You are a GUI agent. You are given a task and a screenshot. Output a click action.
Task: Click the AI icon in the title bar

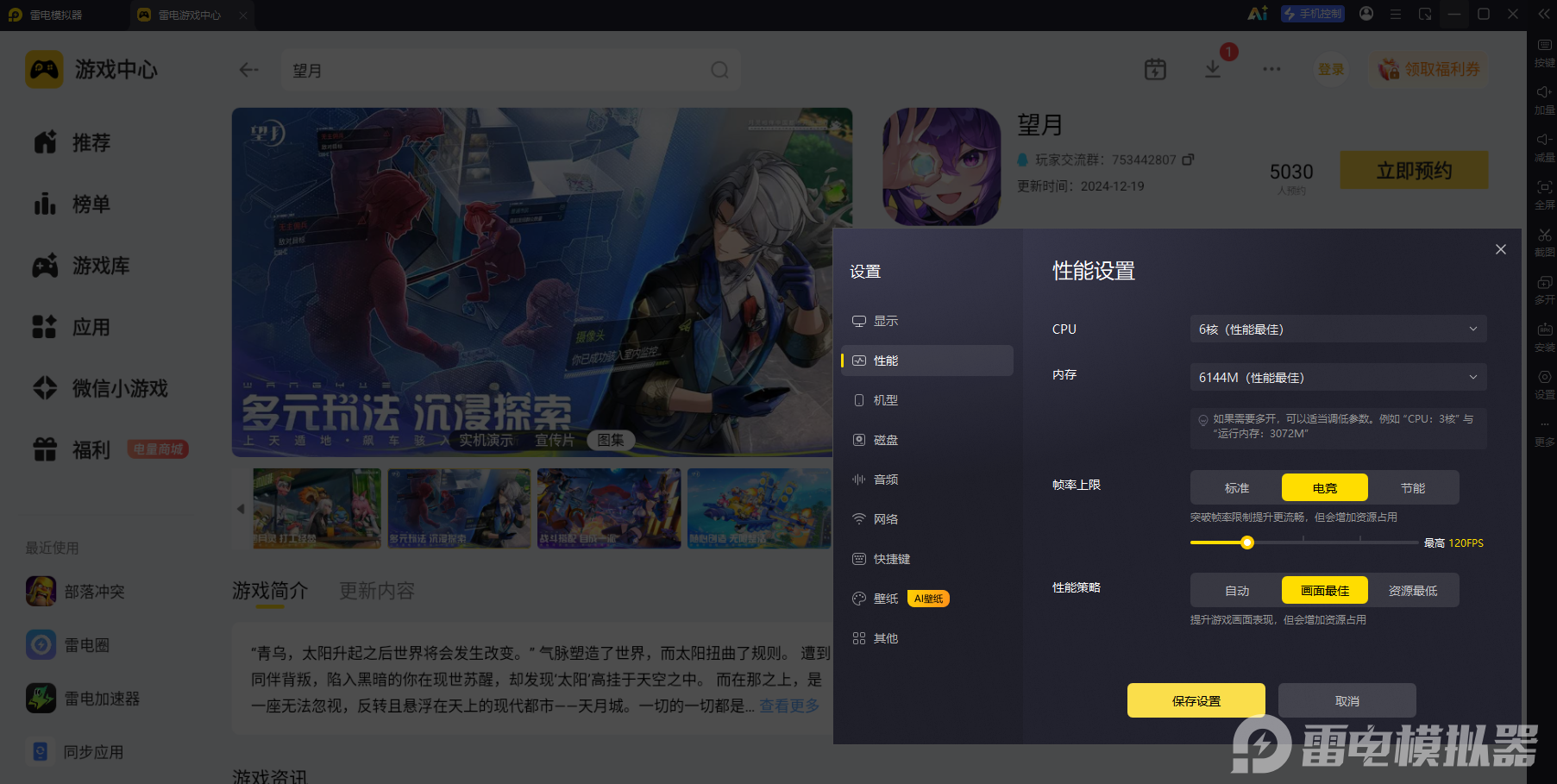click(1258, 14)
